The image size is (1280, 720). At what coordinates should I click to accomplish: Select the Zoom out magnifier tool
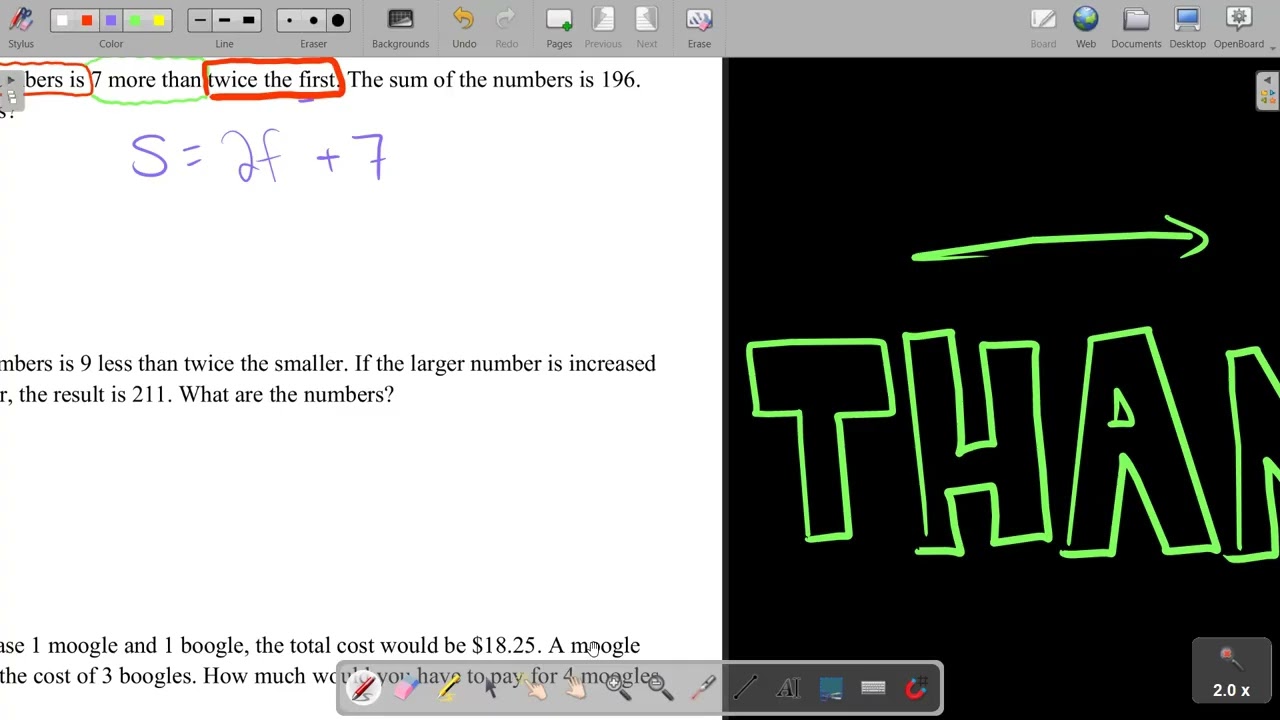click(660, 687)
